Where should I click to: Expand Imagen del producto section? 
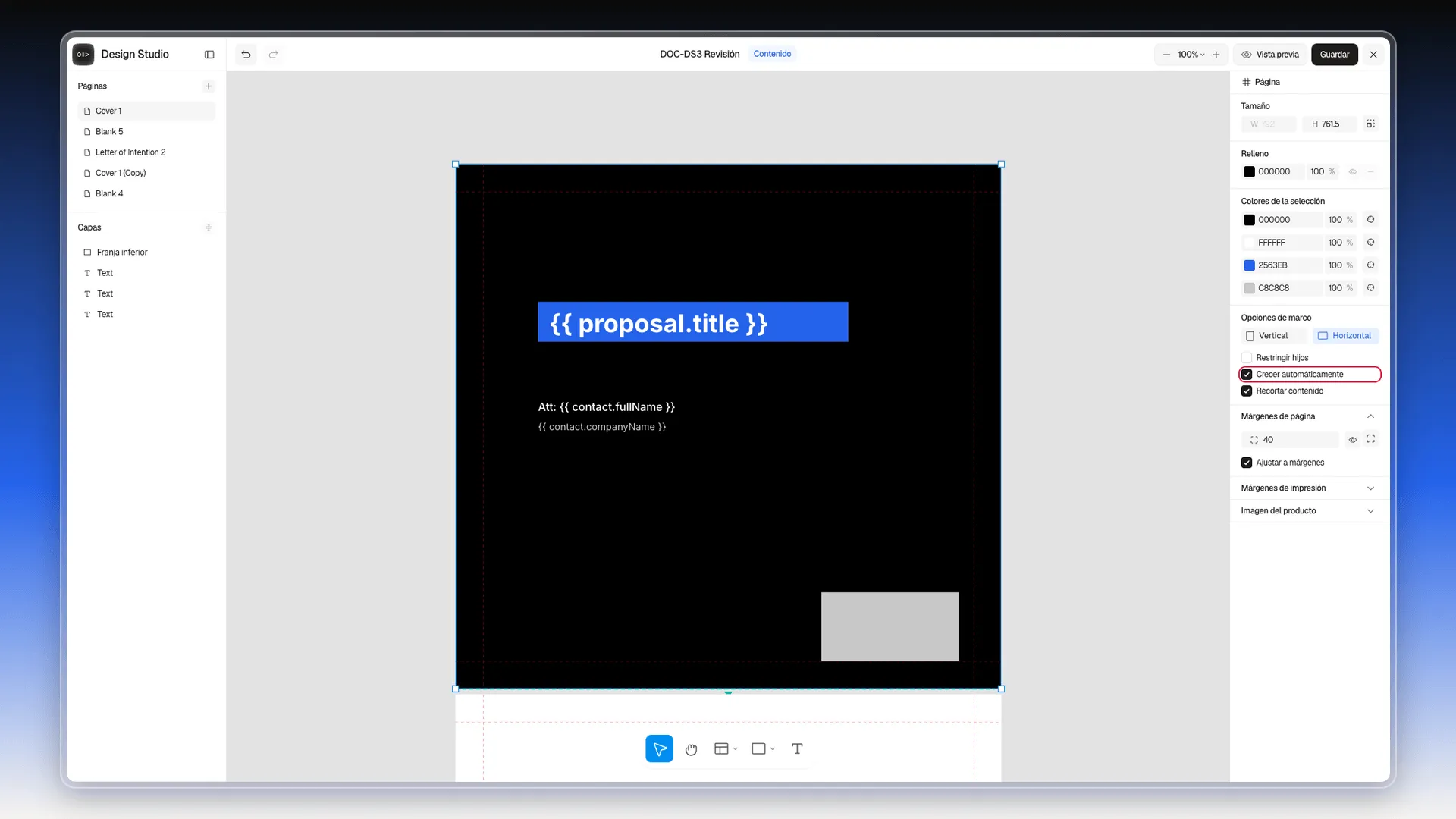[1370, 511]
